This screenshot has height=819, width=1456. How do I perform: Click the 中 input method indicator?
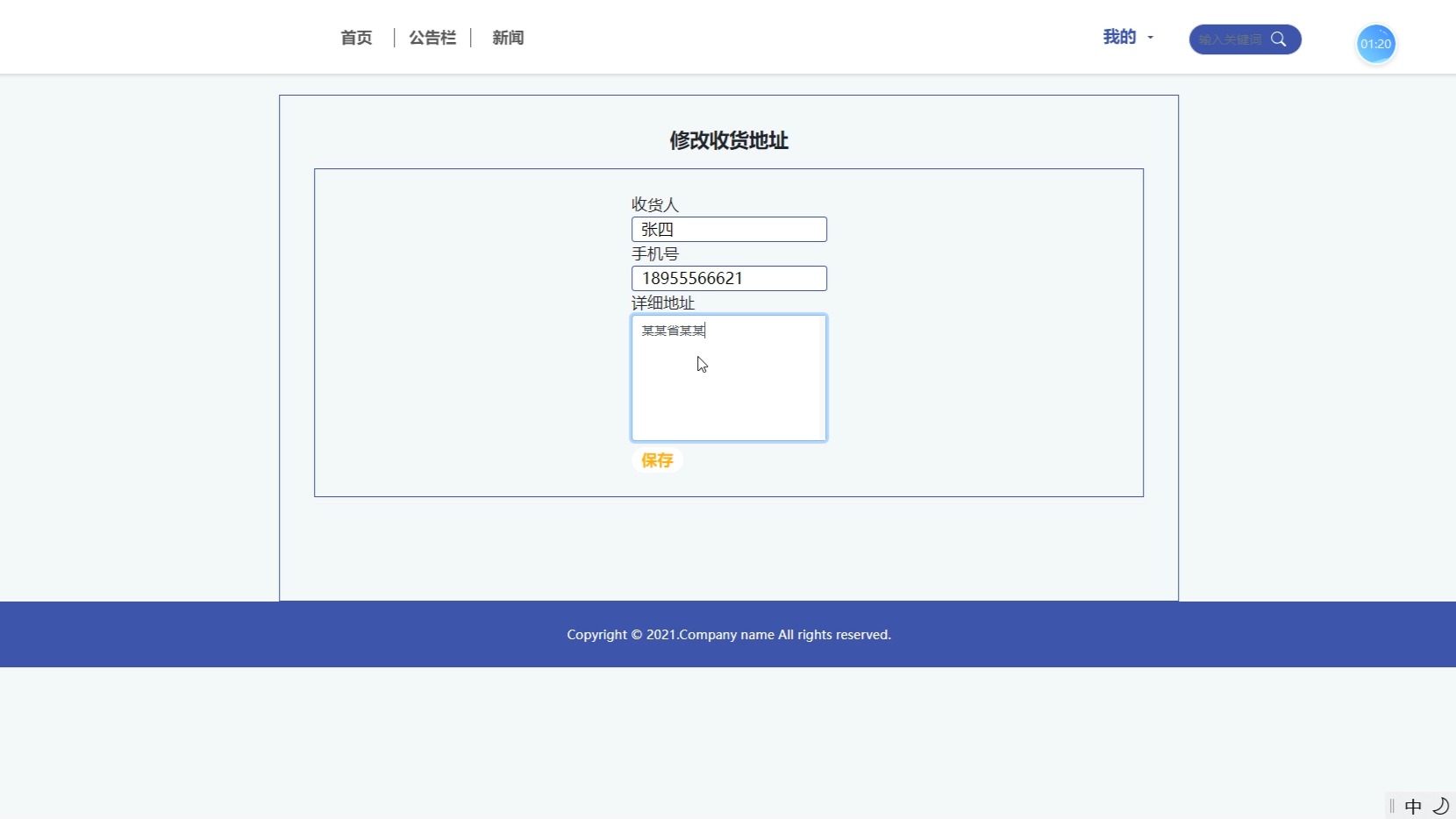[x=1413, y=806]
